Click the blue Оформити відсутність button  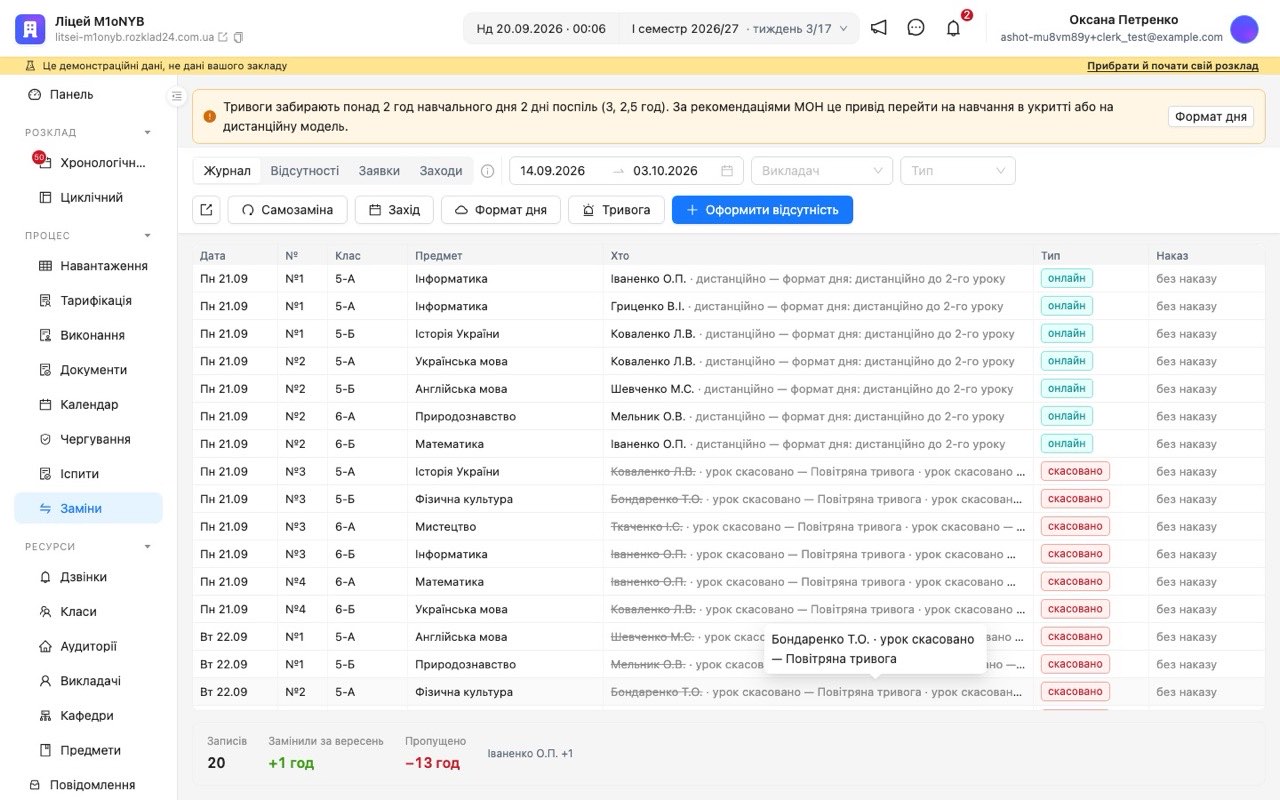click(x=762, y=210)
